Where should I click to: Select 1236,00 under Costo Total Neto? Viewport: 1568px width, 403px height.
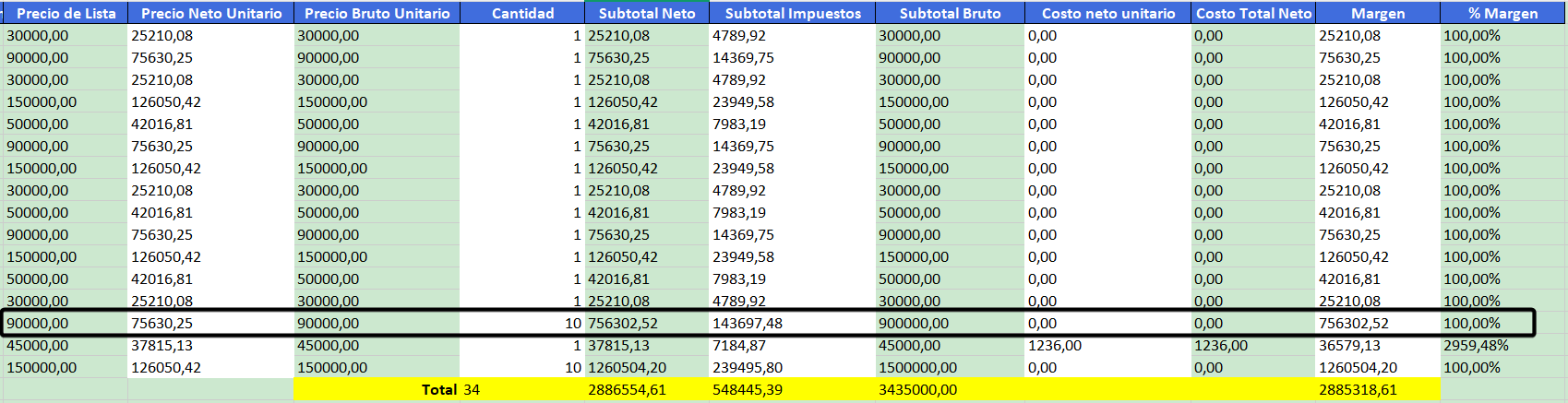1253,346
